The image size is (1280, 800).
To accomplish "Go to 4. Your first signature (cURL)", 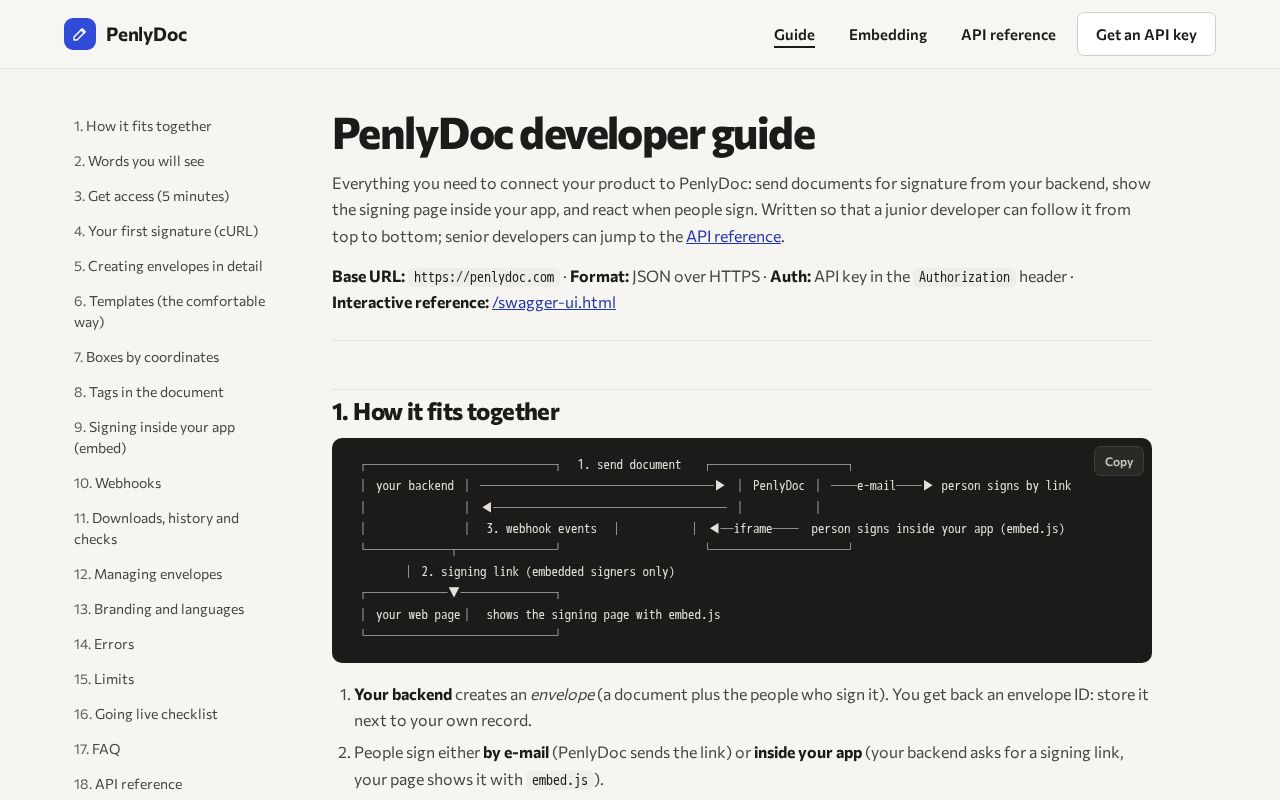I will click(166, 231).
